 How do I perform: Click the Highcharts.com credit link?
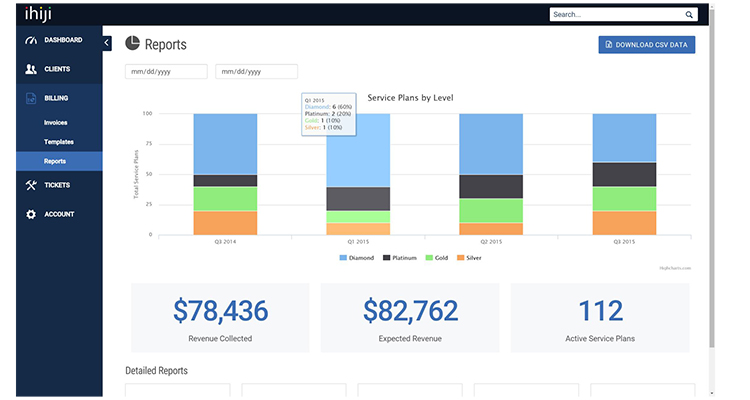coord(675,268)
